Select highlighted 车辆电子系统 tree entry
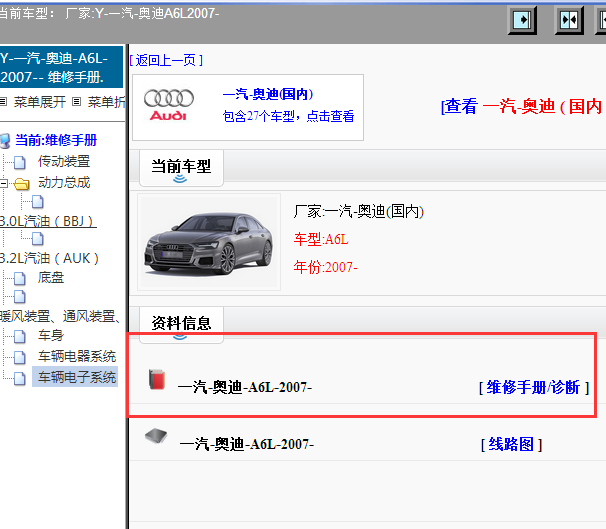The image size is (606, 529). tap(75, 377)
